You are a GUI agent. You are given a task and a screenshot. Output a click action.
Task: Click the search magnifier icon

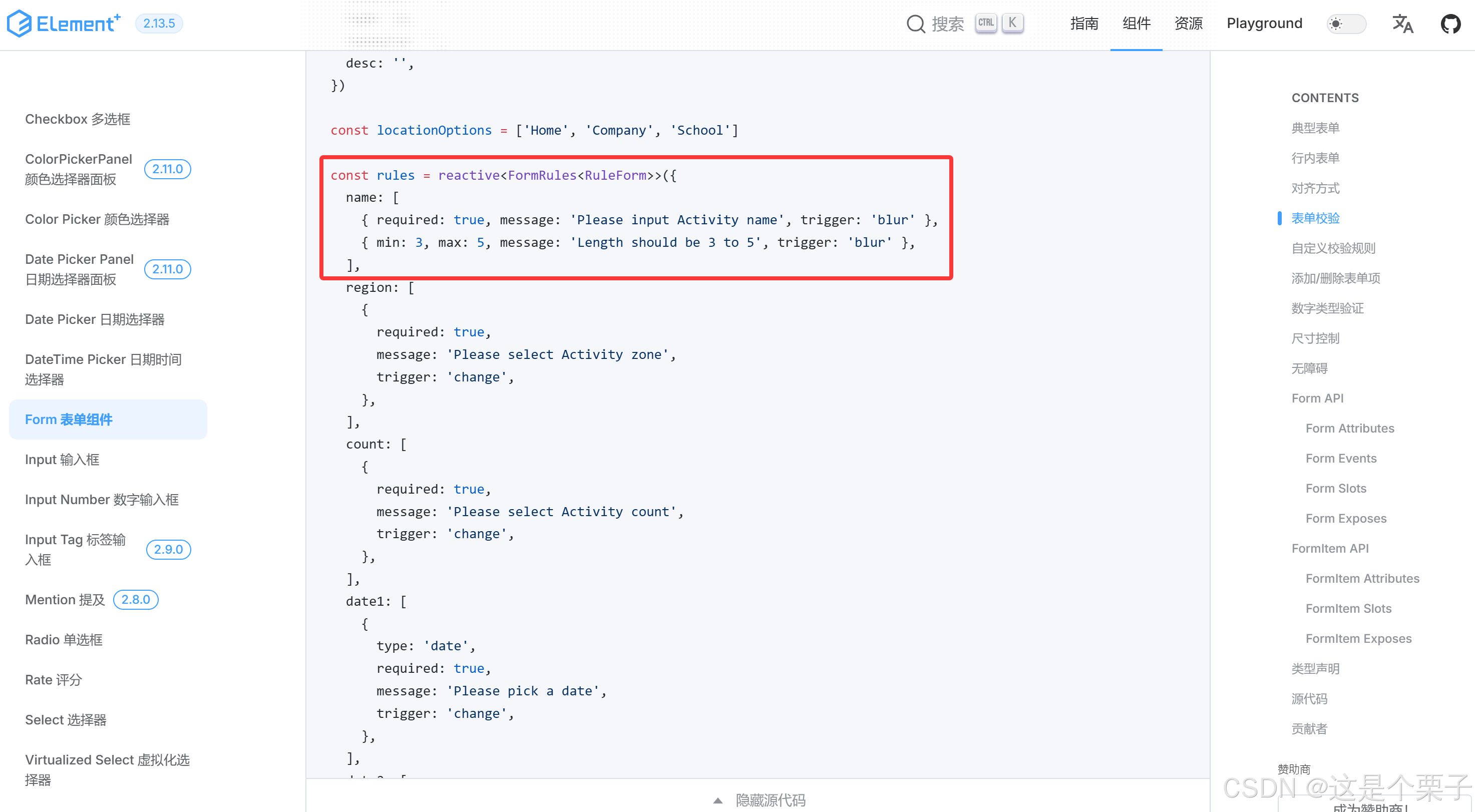click(x=916, y=24)
